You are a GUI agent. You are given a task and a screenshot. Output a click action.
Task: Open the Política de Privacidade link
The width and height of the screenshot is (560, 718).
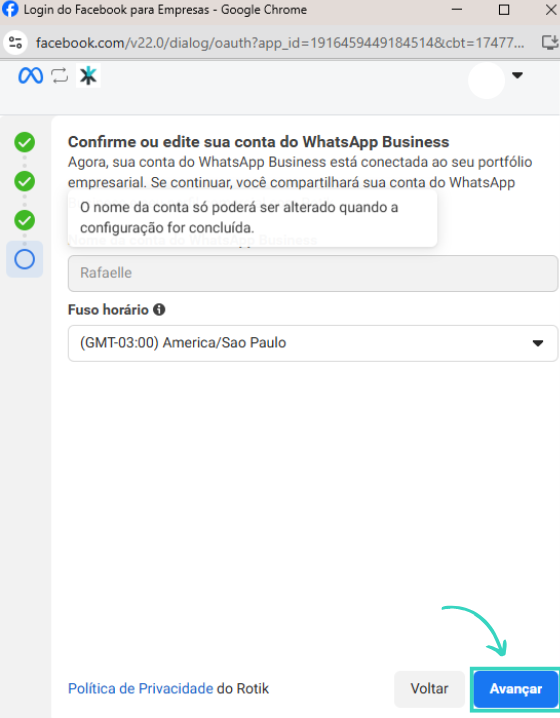tap(141, 688)
